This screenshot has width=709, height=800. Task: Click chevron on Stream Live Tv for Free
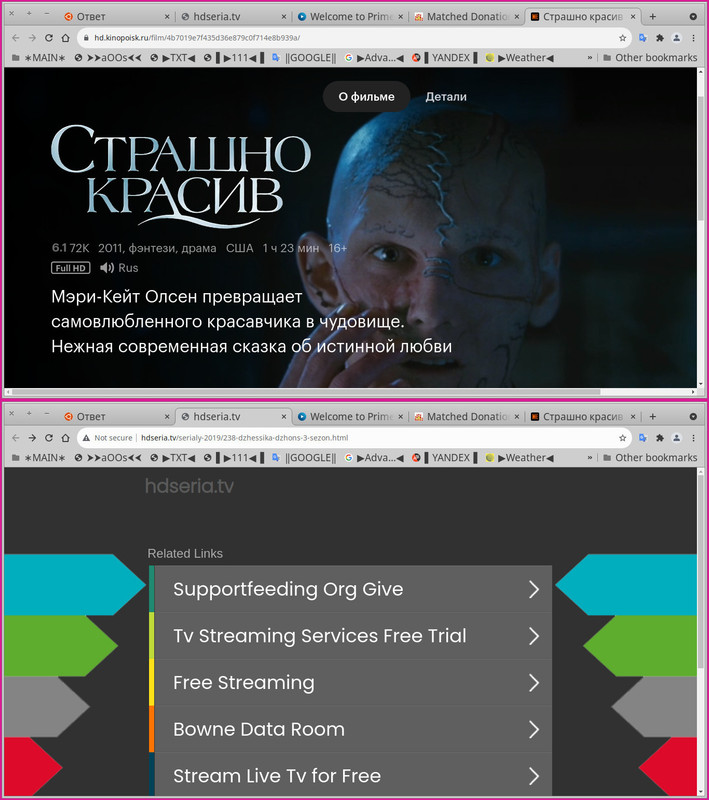pos(534,776)
